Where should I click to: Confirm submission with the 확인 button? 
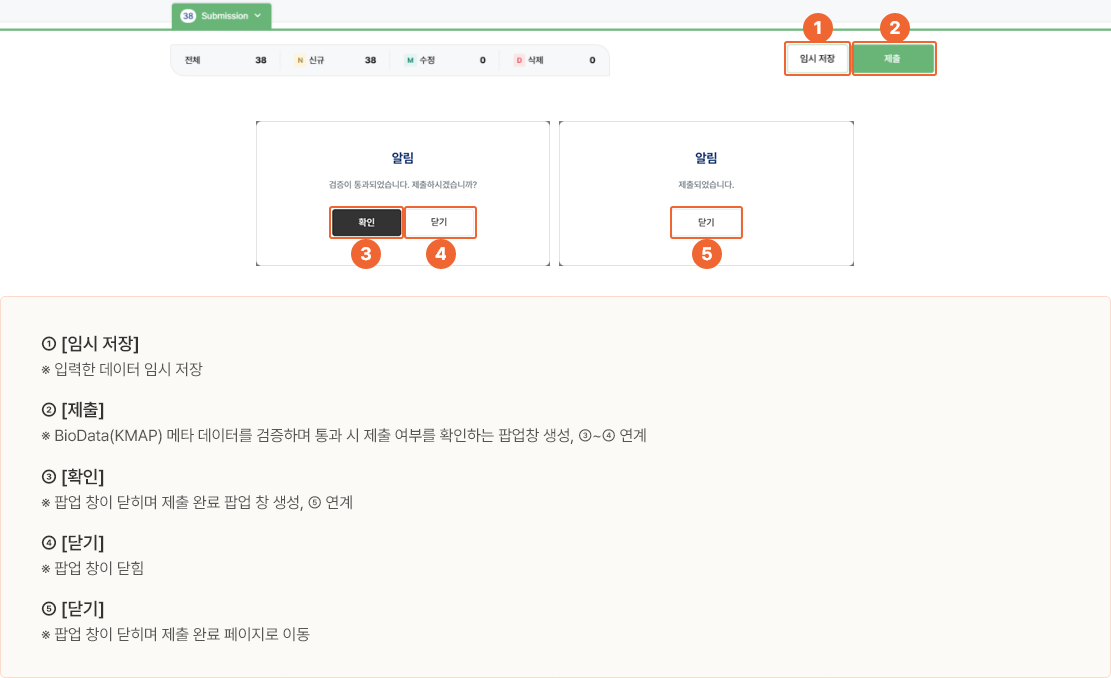[366, 222]
